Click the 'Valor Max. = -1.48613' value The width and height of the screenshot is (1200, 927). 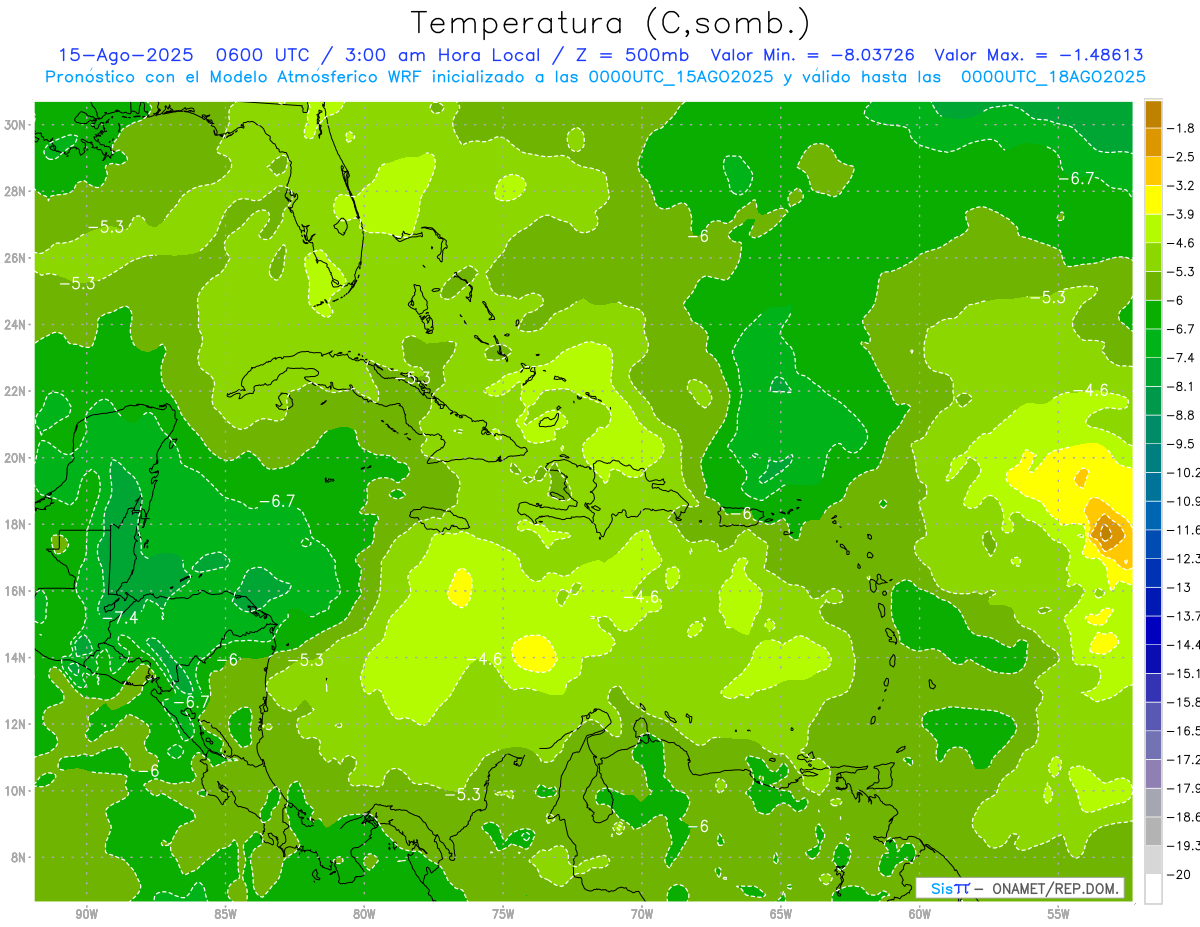point(1039,55)
